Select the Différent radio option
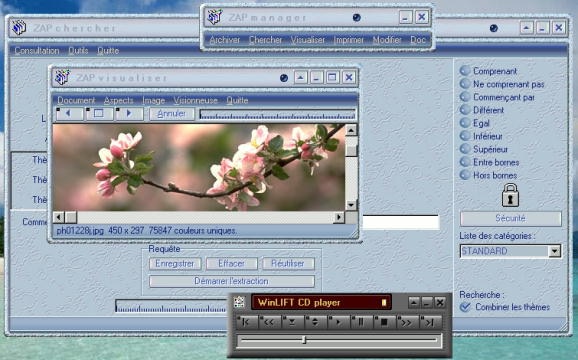Screen dimensions: 578x360 point(465,110)
